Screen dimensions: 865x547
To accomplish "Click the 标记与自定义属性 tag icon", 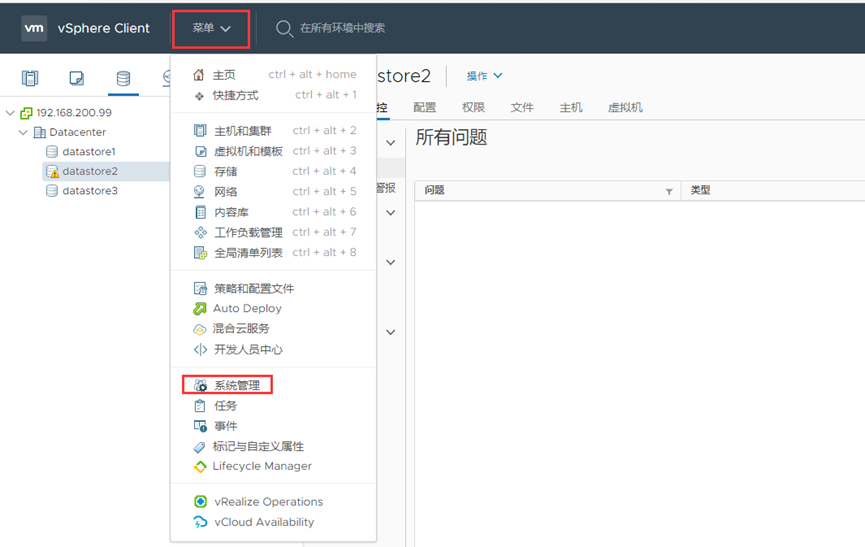I will (200, 447).
